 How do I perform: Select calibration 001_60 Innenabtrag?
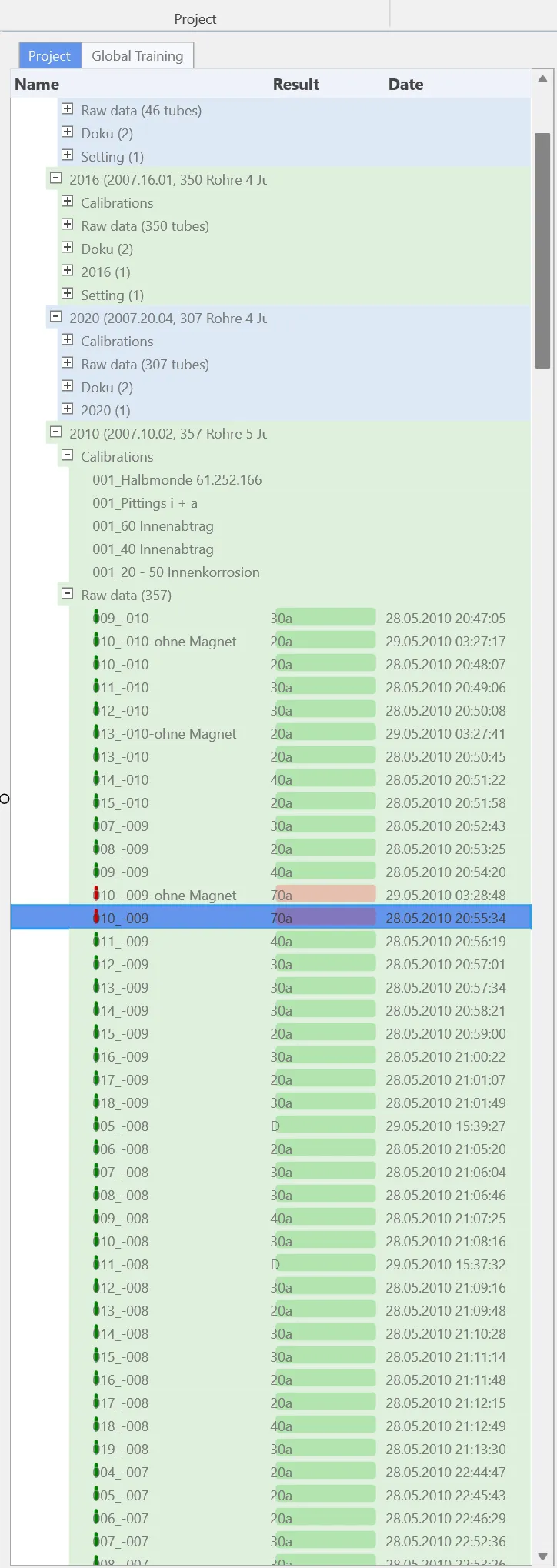(x=153, y=526)
